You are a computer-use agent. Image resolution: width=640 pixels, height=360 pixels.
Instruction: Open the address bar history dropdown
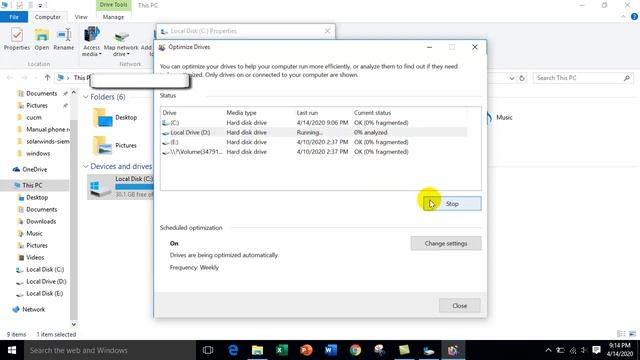point(512,78)
